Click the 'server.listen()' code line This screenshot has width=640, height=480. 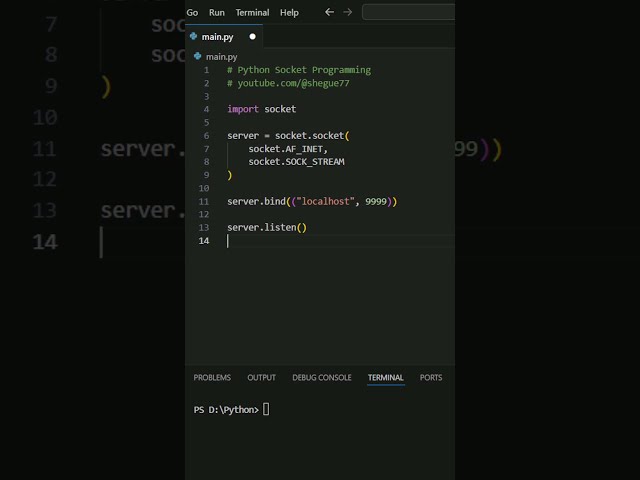point(267,228)
